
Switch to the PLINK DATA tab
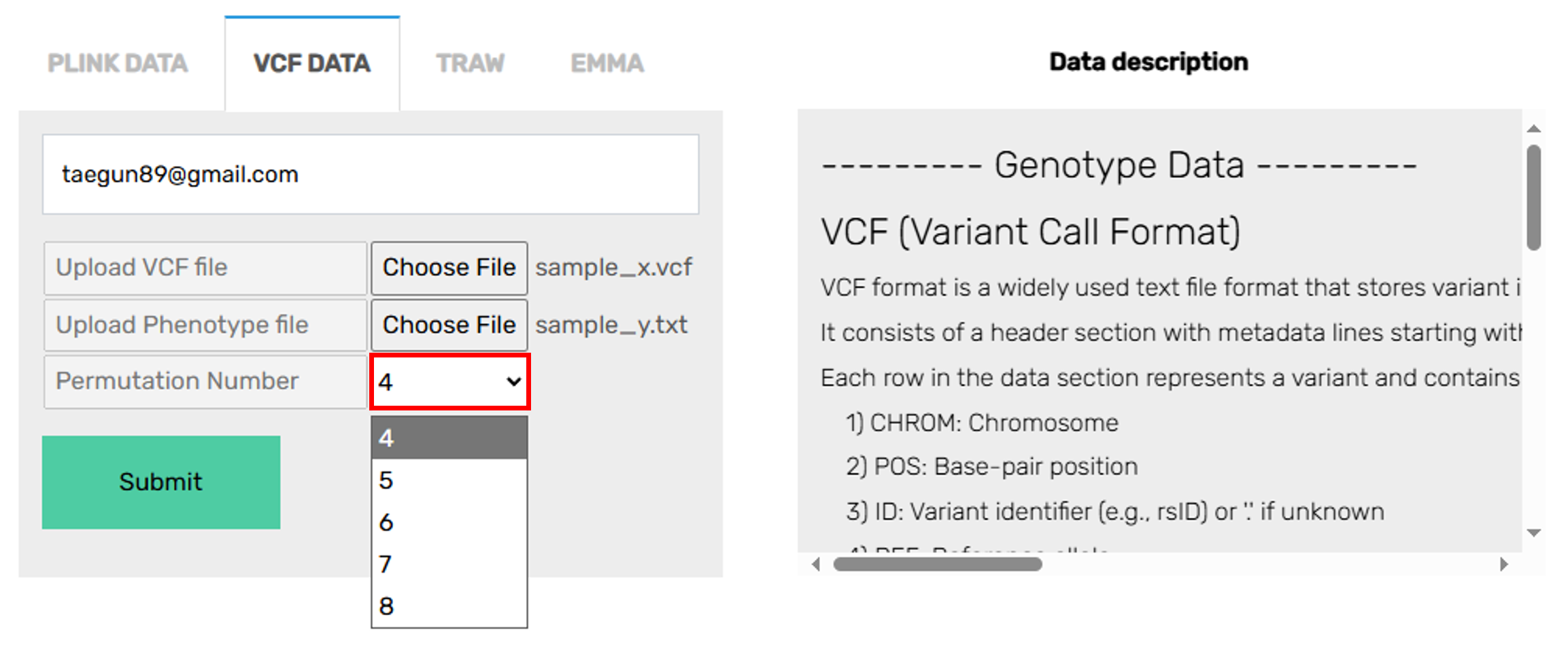(118, 63)
